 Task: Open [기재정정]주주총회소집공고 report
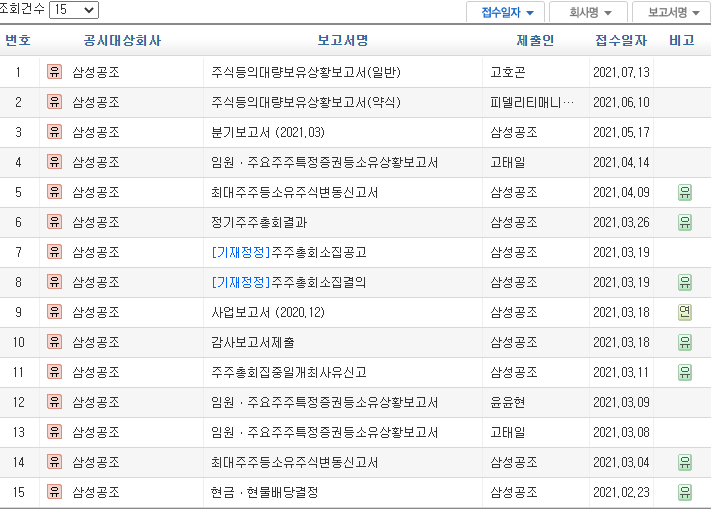[289, 252]
